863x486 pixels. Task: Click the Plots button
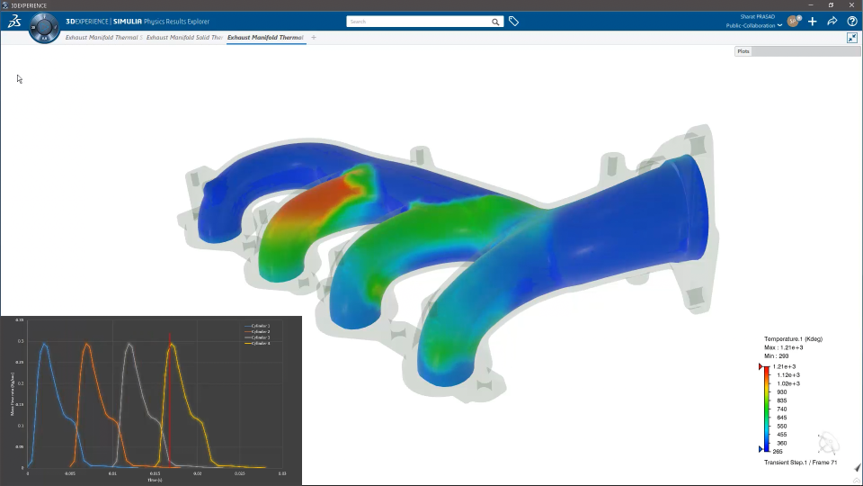743,51
